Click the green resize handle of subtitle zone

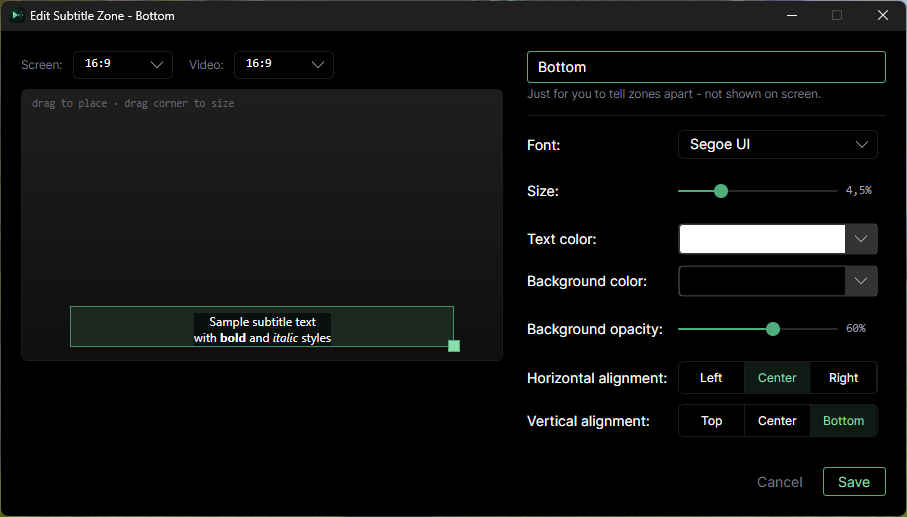[454, 346]
